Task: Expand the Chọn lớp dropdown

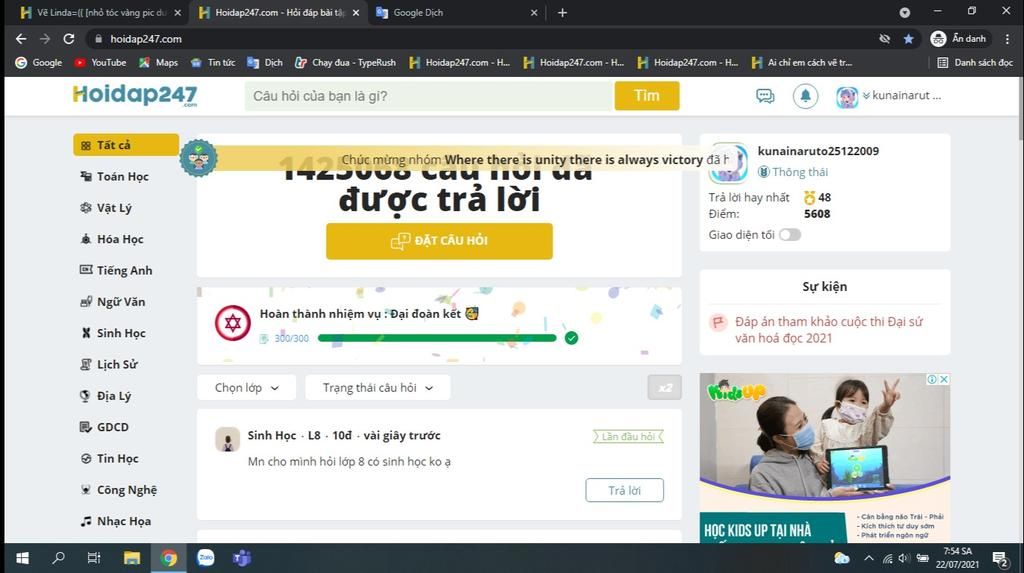Action: [x=247, y=387]
